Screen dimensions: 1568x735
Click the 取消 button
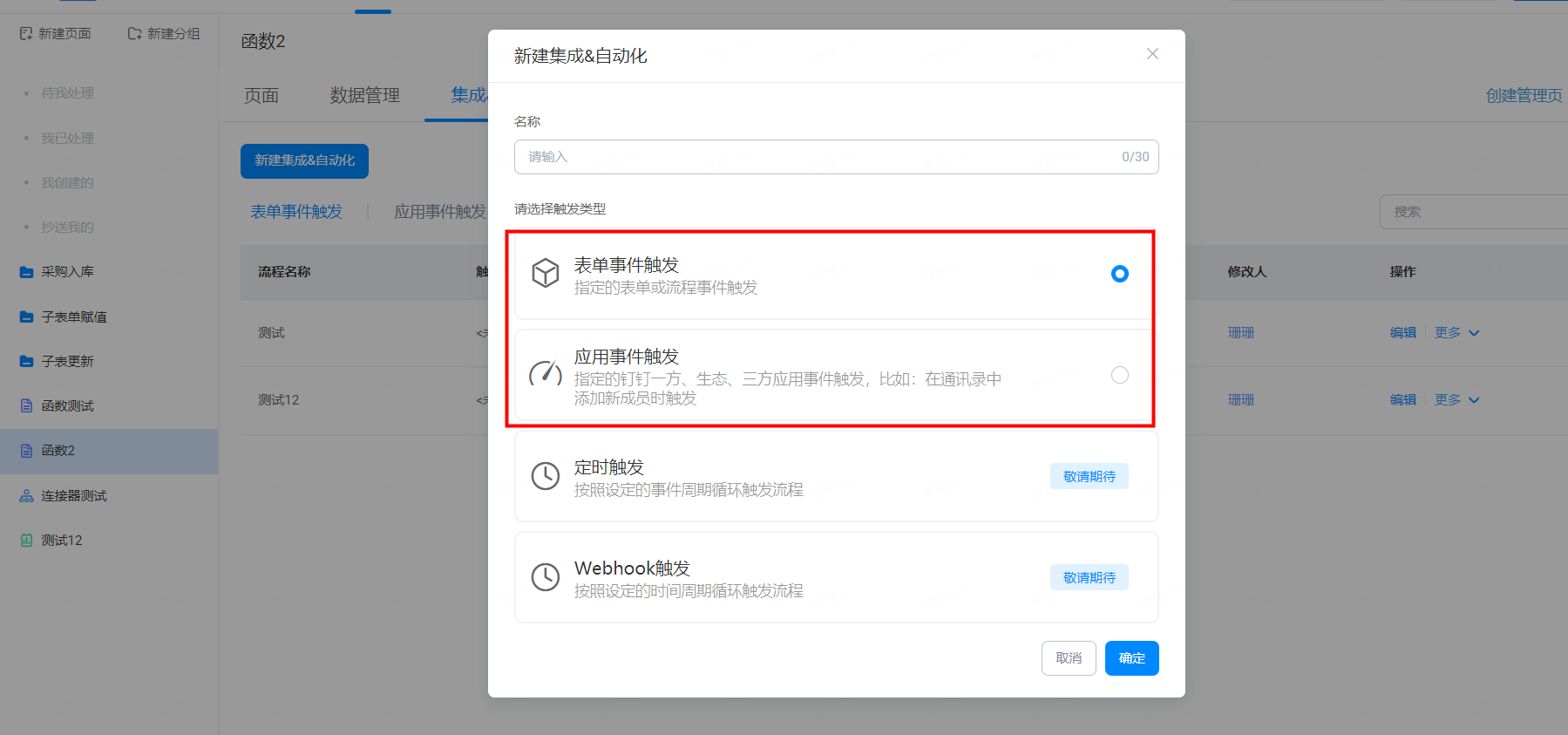[1069, 658]
